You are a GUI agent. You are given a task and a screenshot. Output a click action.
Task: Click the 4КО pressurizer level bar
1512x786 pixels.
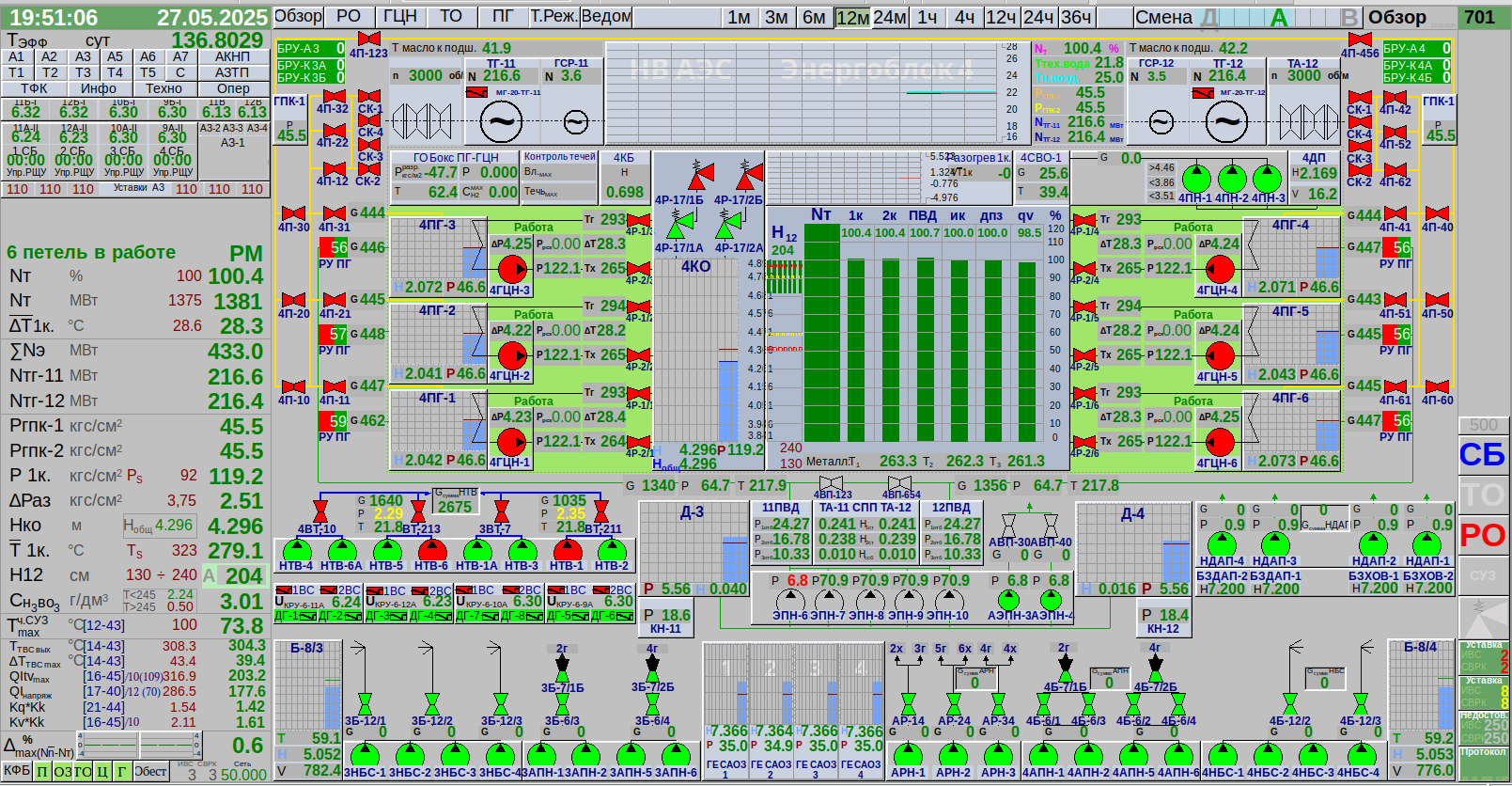click(727, 401)
